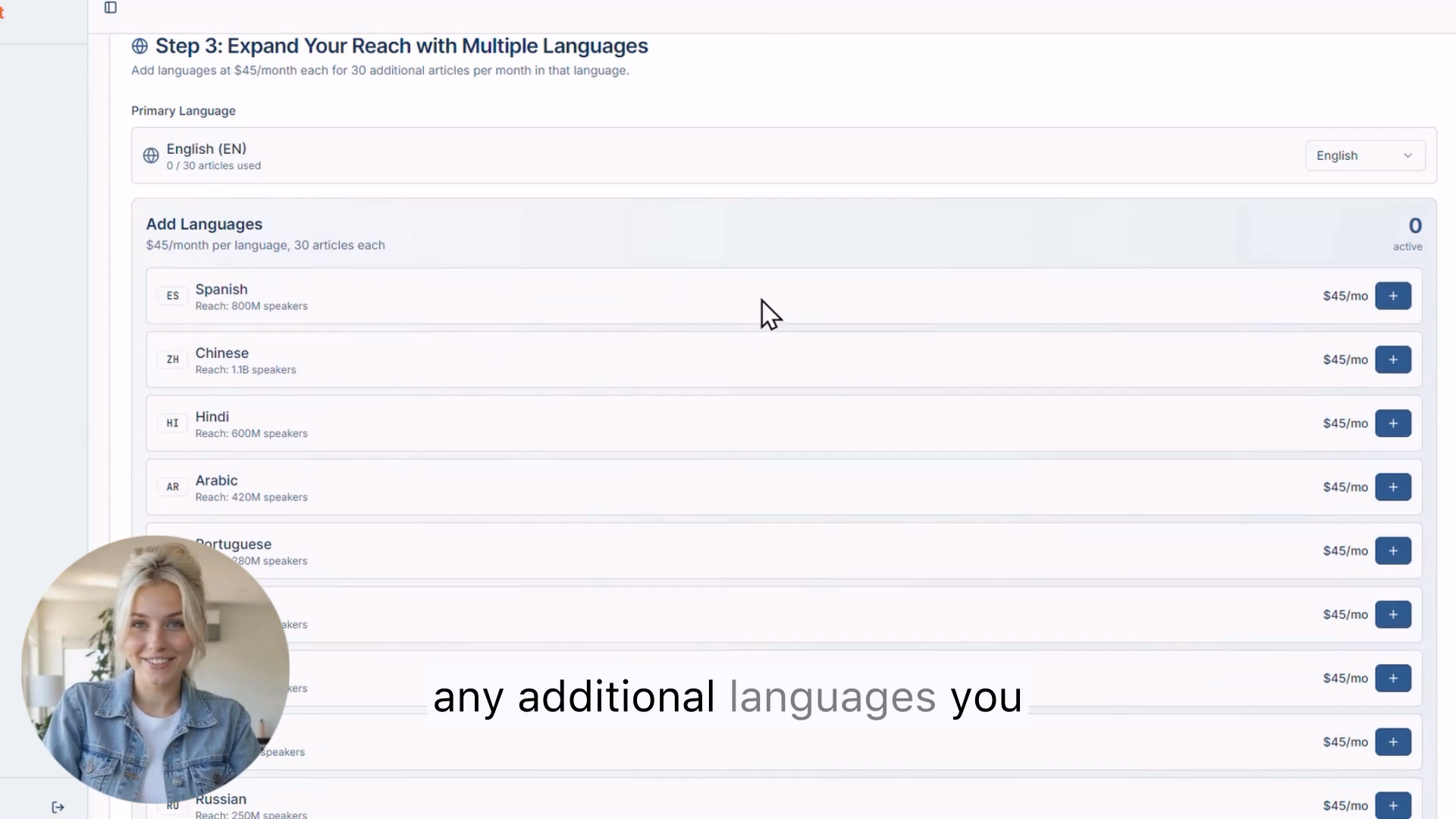Viewport: 1456px width, 819px height.
Task: Click the logout icon at bottom left
Action: (58, 807)
